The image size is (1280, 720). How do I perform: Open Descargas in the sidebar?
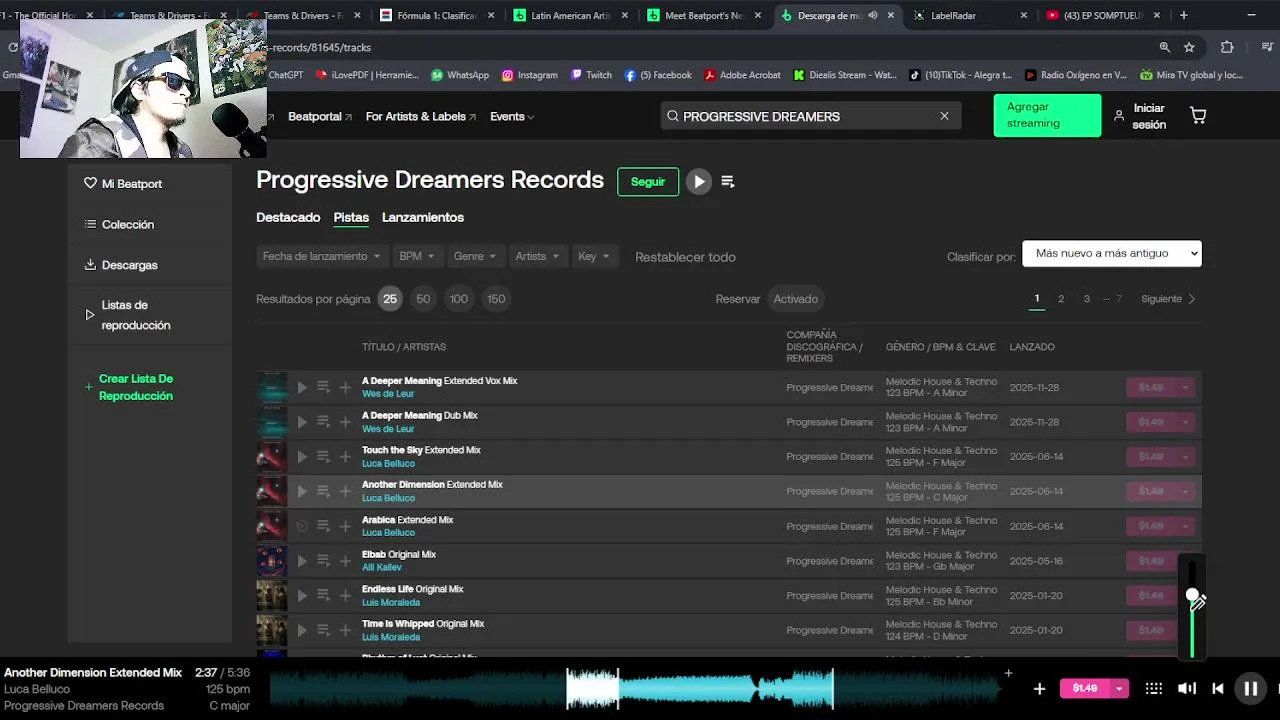(x=121, y=265)
